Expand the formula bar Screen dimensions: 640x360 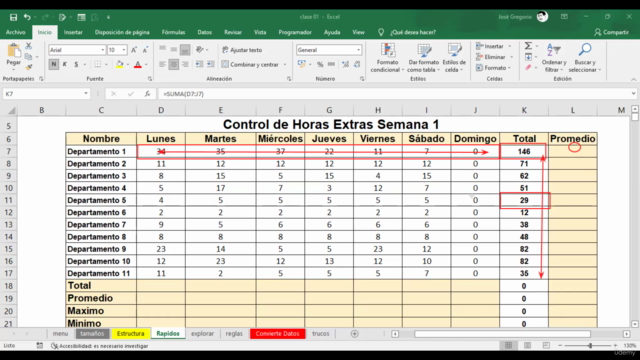633,93
